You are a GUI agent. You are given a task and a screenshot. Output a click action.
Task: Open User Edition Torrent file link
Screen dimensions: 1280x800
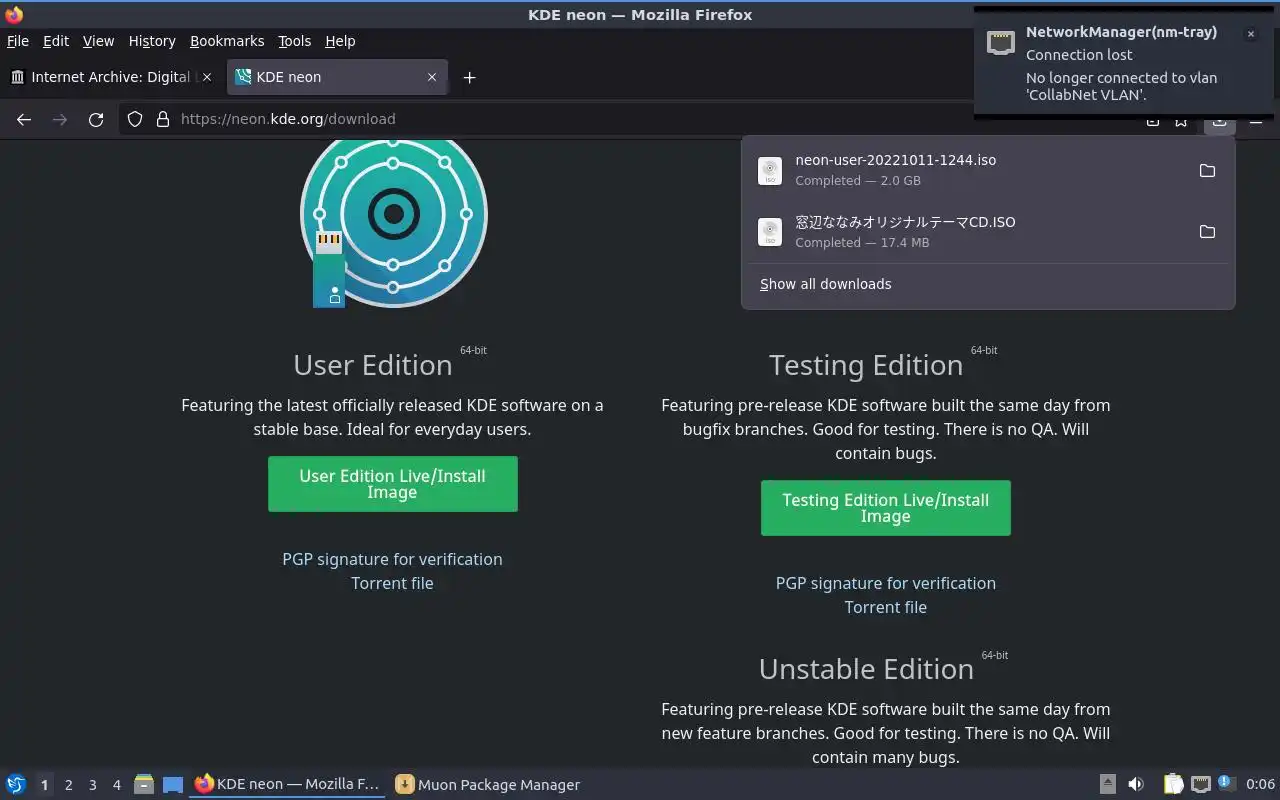tap(392, 583)
